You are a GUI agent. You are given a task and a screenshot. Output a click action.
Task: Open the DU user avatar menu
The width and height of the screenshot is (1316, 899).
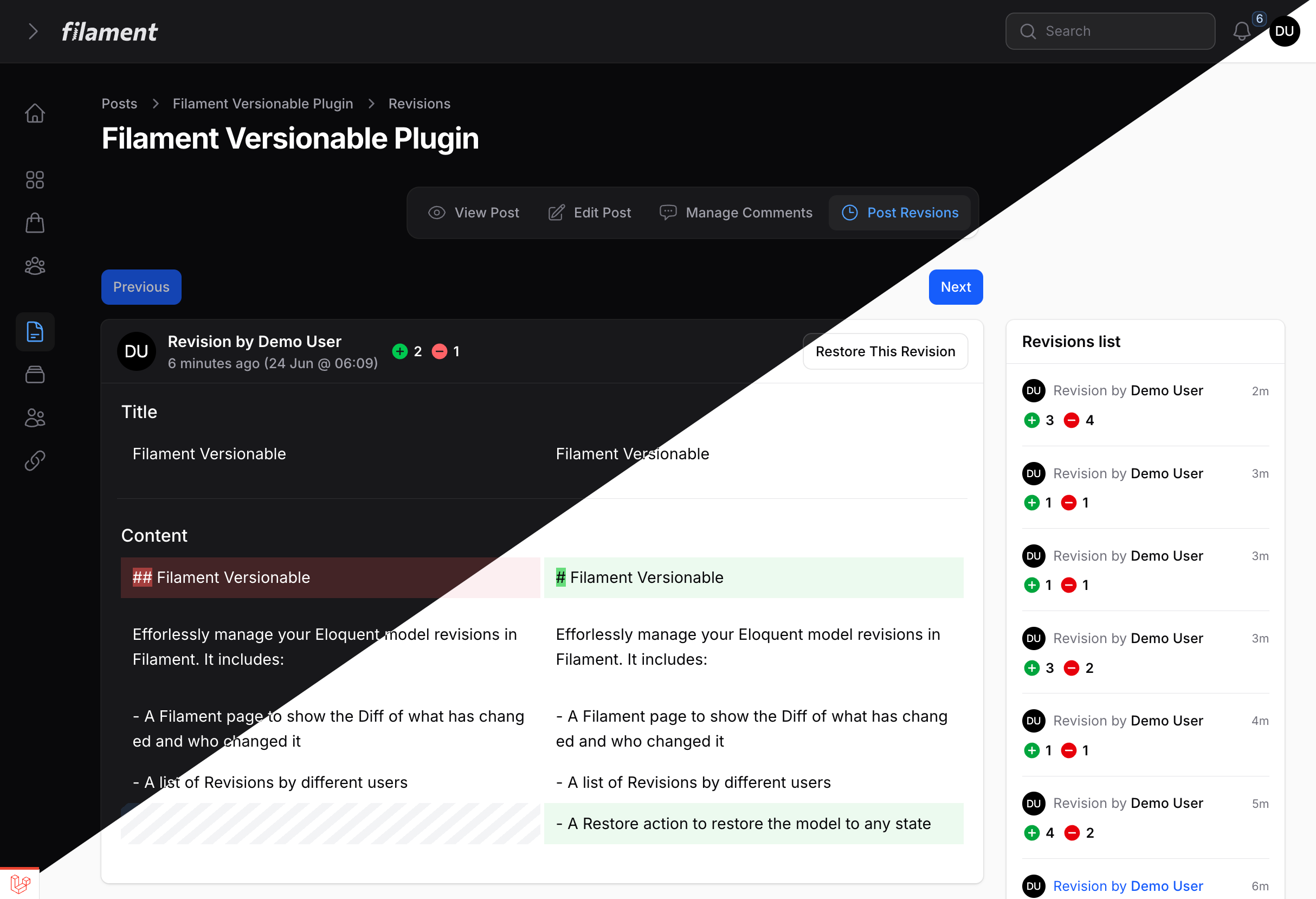click(x=1284, y=31)
